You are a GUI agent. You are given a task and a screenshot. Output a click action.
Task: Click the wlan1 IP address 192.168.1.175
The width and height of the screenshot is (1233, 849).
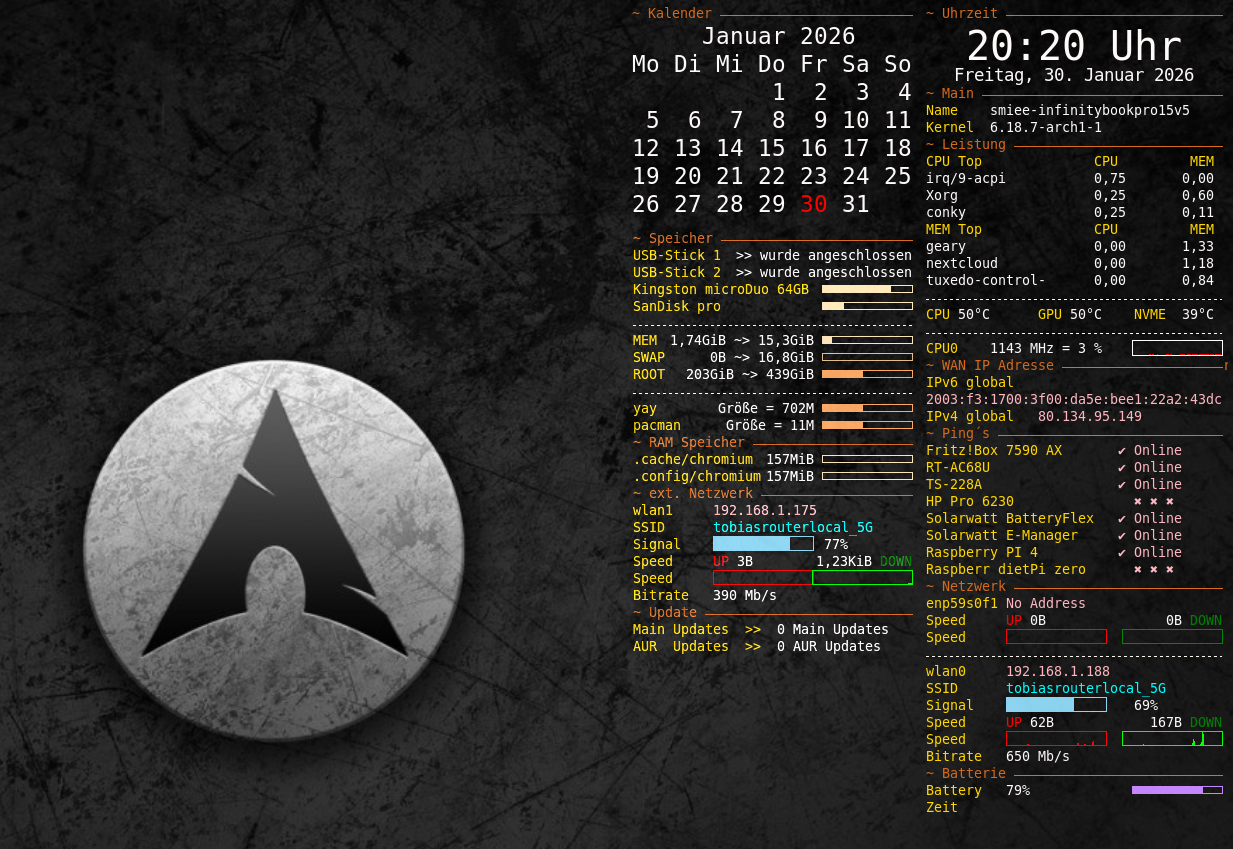click(764, 511)
